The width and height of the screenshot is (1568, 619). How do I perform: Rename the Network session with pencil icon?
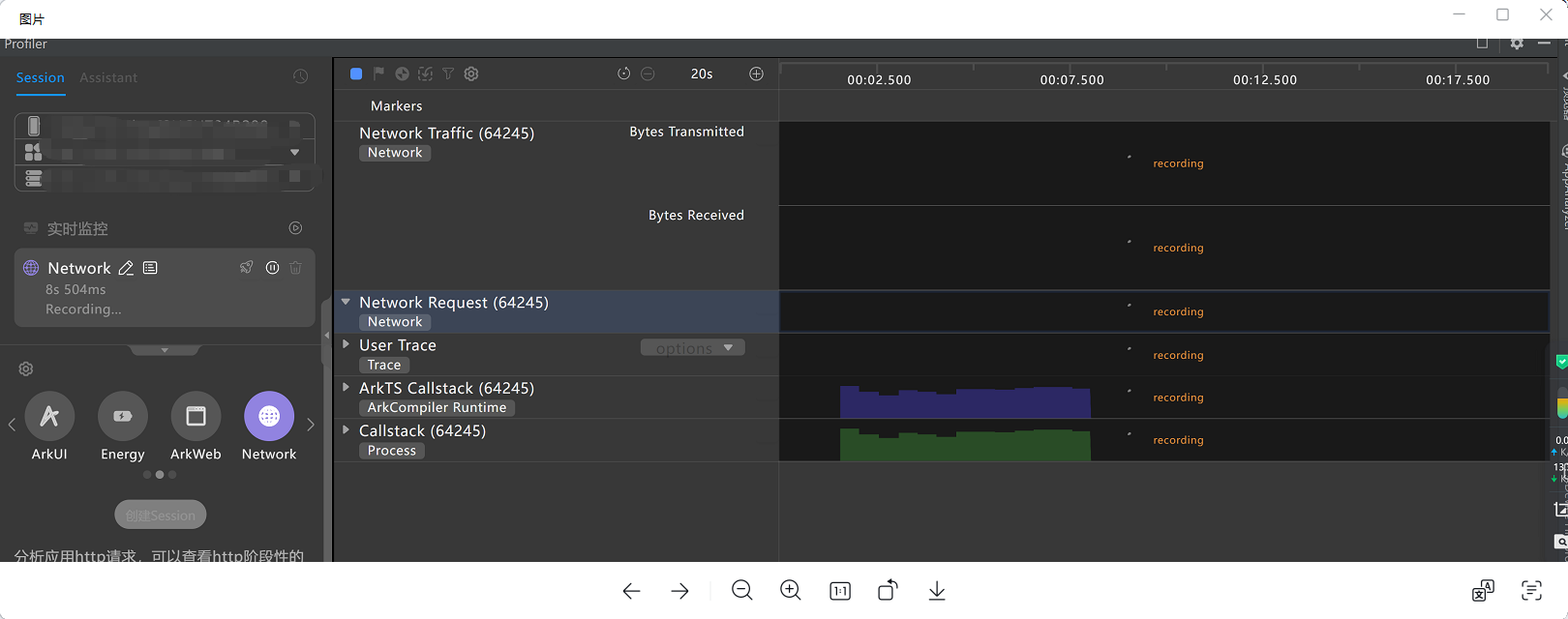click(126, 268)
